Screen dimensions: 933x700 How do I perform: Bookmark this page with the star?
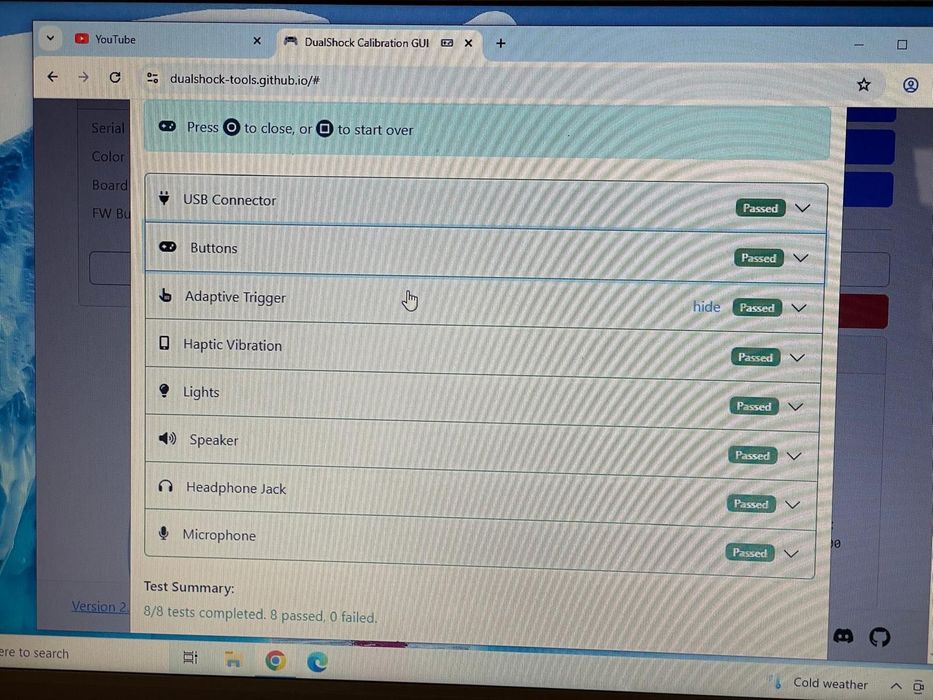pos(863,85)
